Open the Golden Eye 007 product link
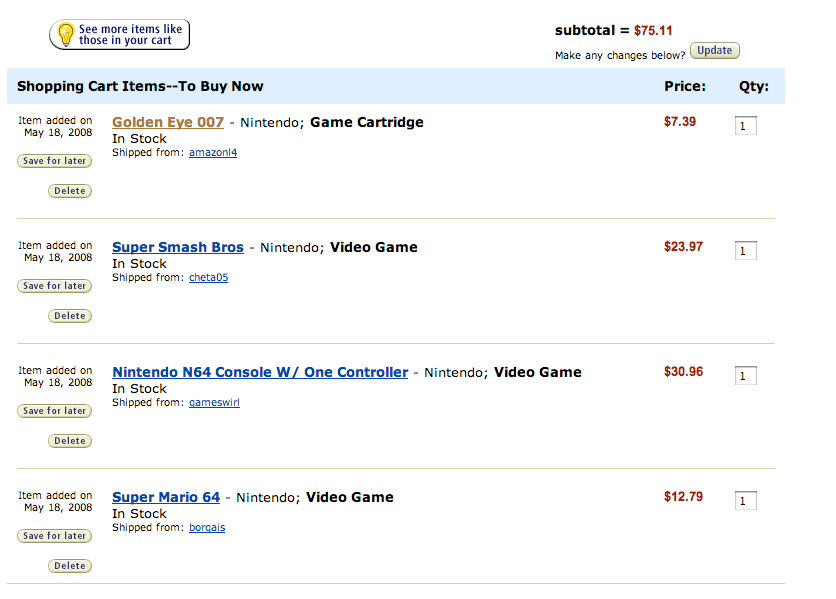The image size is (836, 599). (x=168, y=122)
